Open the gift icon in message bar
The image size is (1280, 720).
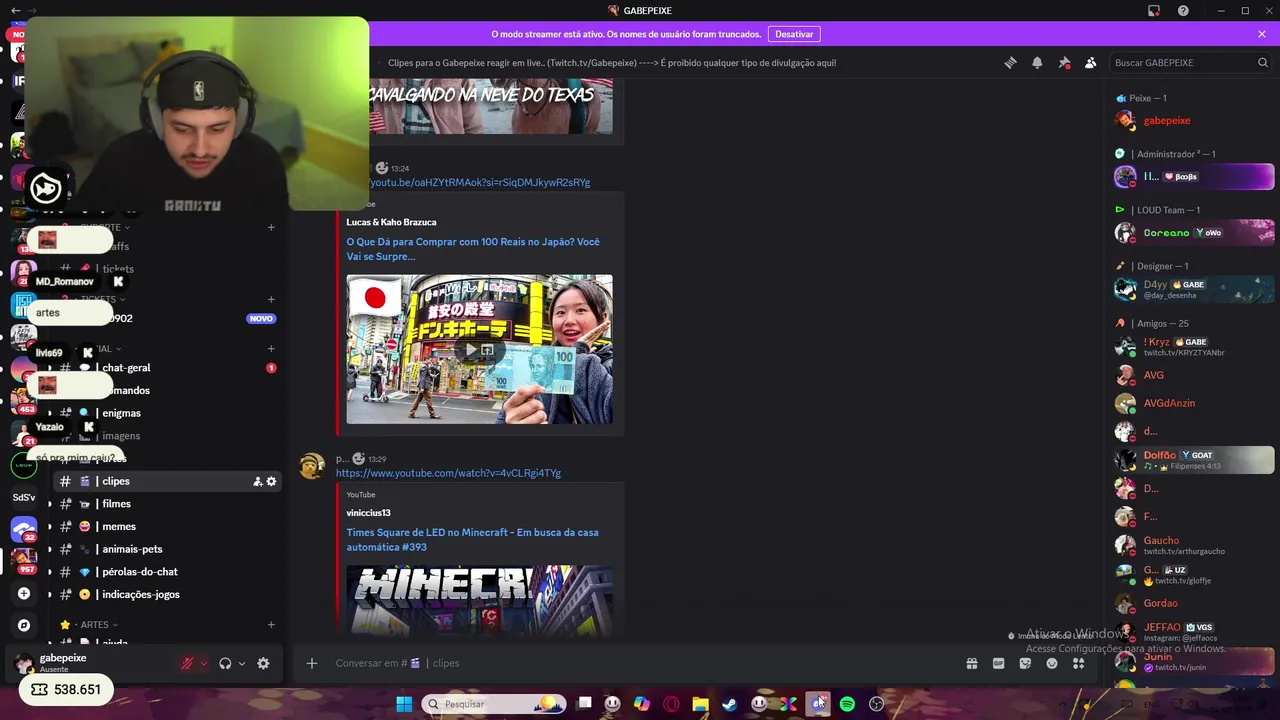coord(971,663)
